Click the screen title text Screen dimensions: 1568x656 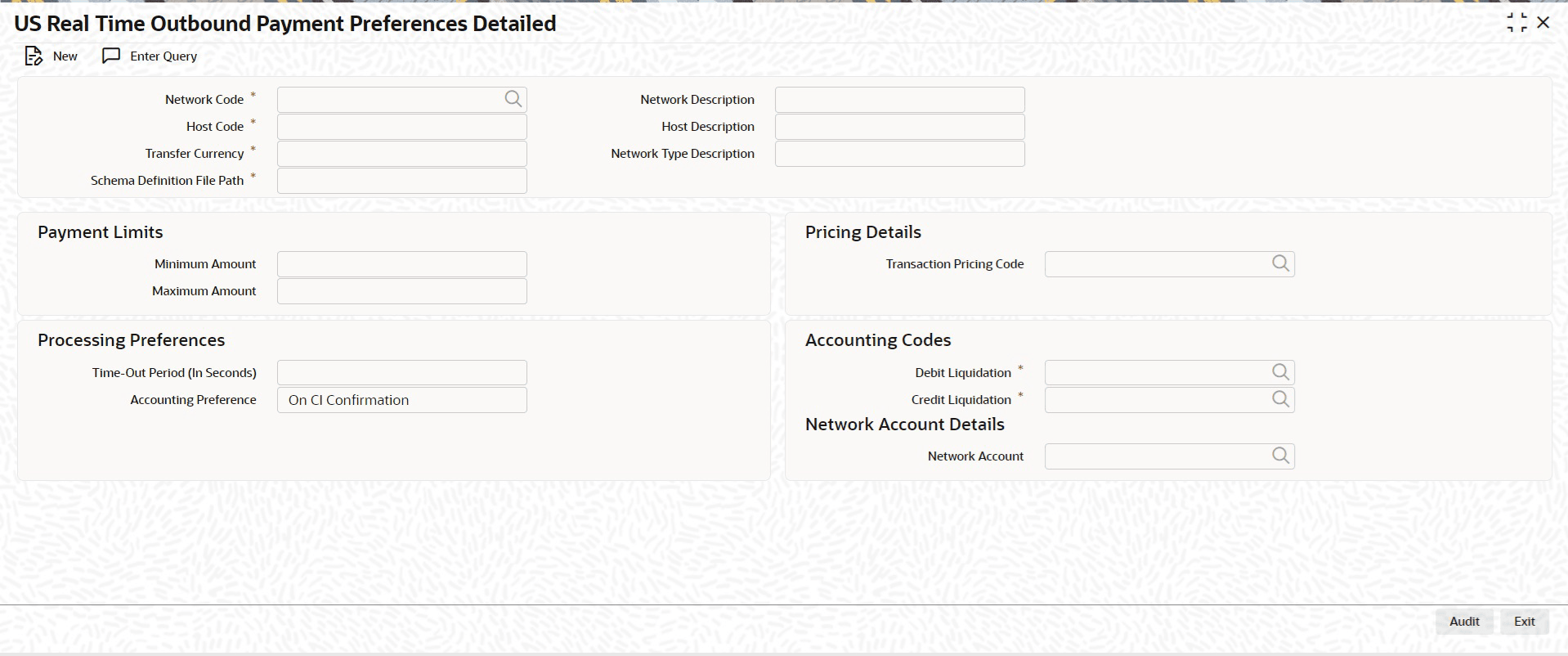(x=285, y=24)
